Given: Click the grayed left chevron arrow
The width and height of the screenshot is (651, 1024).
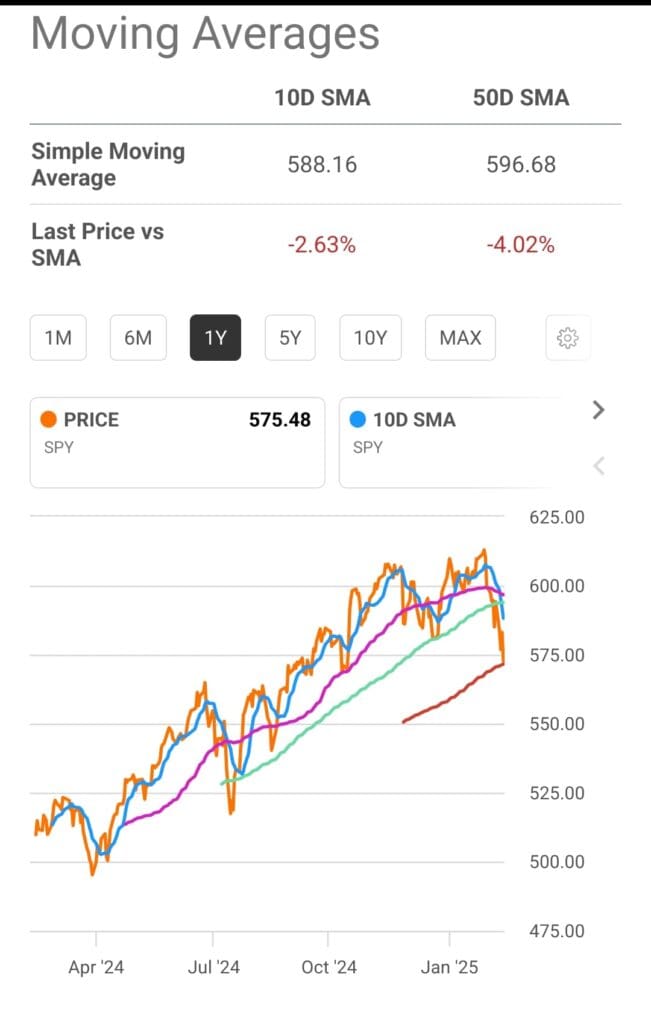Looking at the screenshot, I should coord(597,465).
